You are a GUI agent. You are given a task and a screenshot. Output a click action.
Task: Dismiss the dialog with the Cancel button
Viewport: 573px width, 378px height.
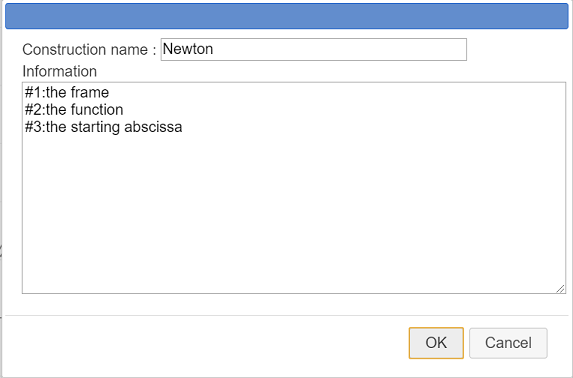click(x=508, y=343)
